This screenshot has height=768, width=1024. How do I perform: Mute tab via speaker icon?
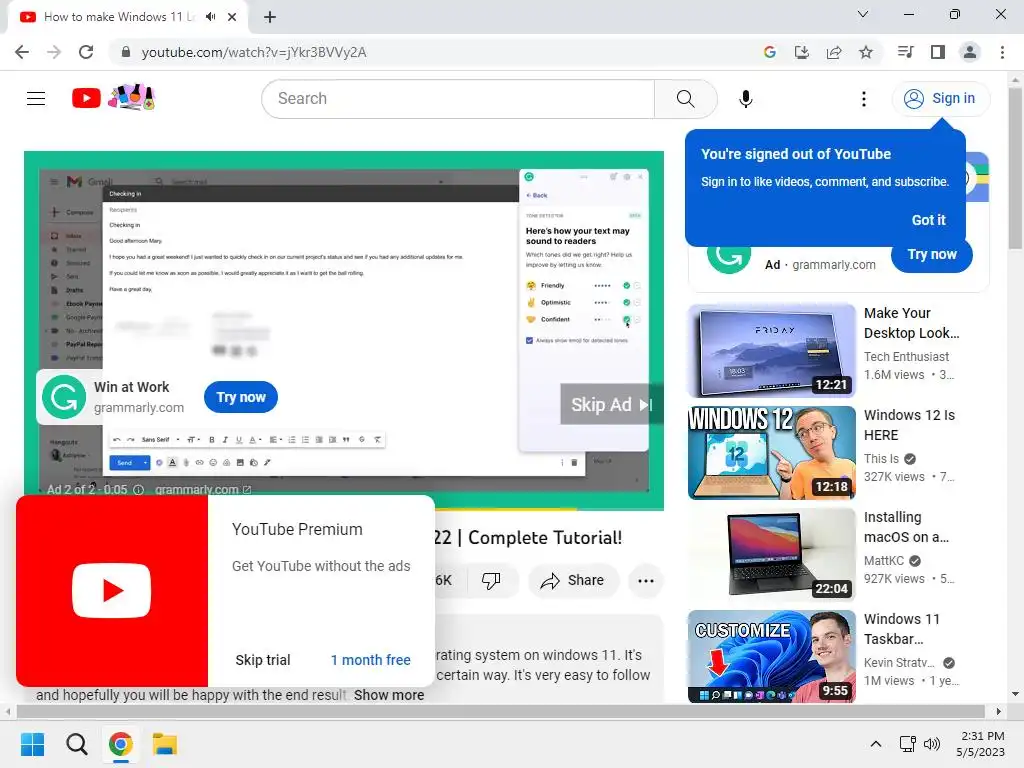point(210,17)
